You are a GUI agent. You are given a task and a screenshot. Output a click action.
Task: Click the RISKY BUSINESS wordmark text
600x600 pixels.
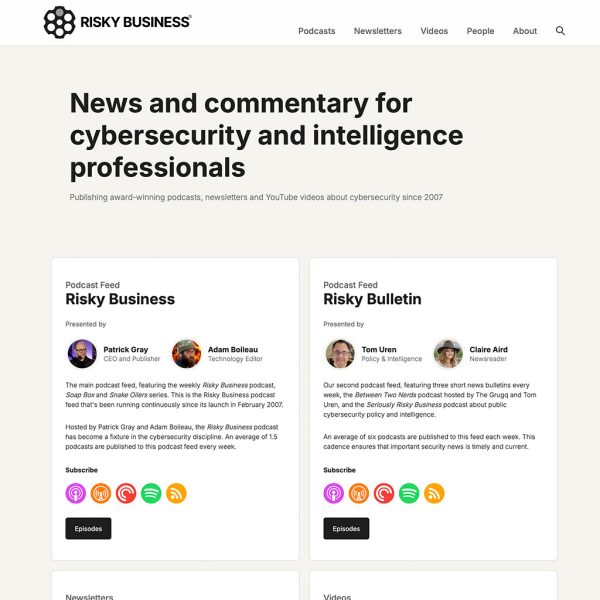tap(135, 22)
